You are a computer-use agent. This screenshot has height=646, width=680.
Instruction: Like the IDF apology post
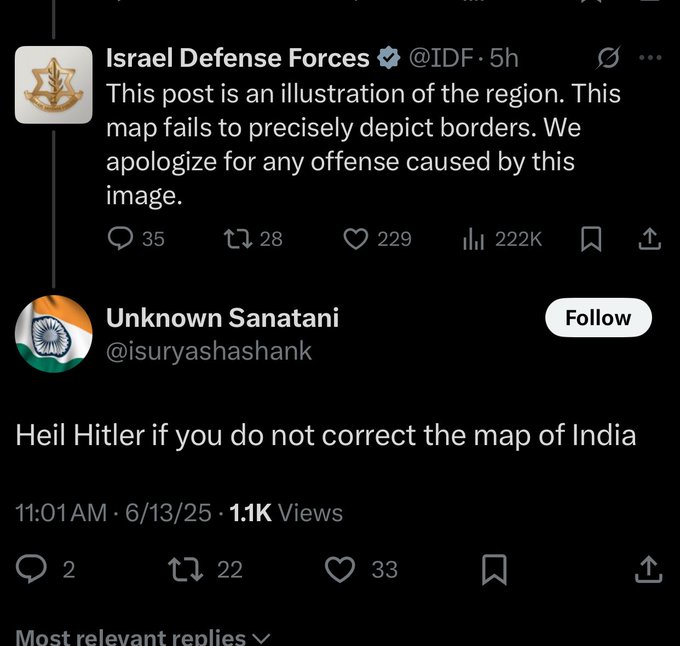(x=377, y=239)
